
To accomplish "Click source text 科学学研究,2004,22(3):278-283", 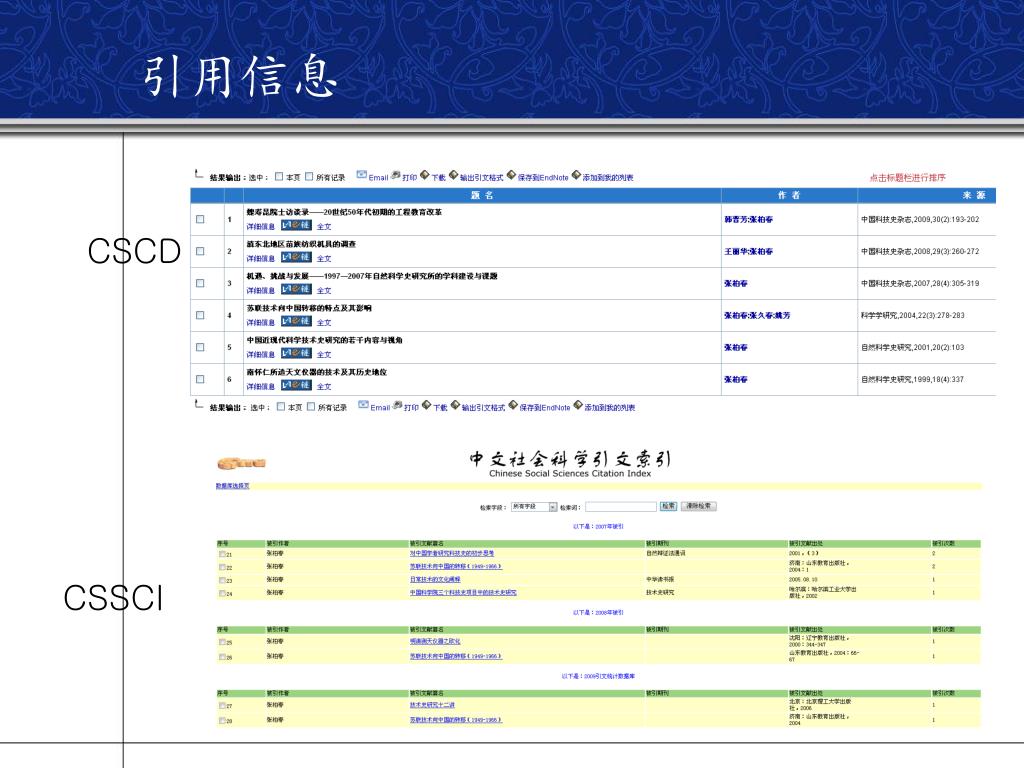I will point(912,315).
